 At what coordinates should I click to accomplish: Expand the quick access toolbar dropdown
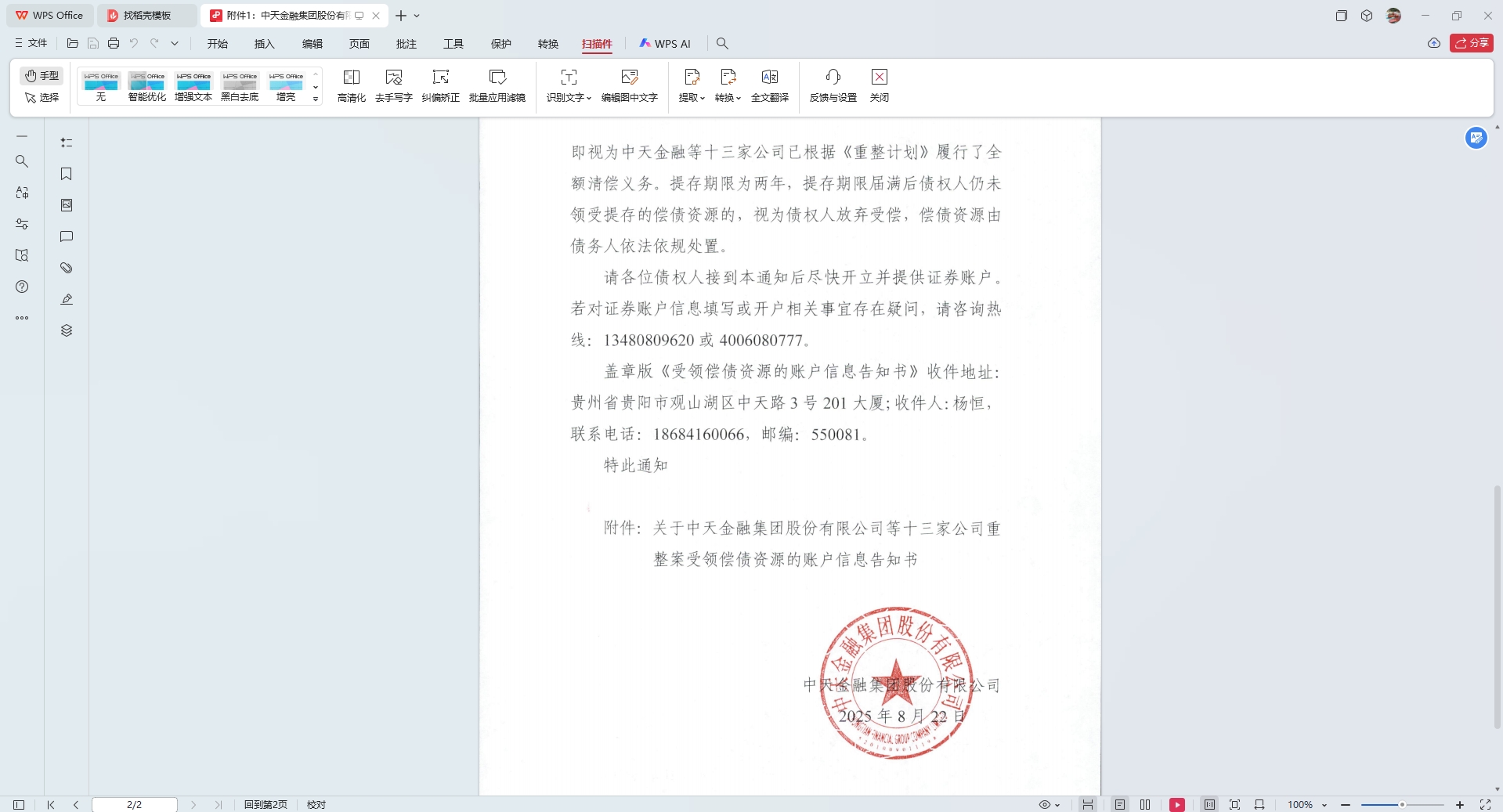175,43
